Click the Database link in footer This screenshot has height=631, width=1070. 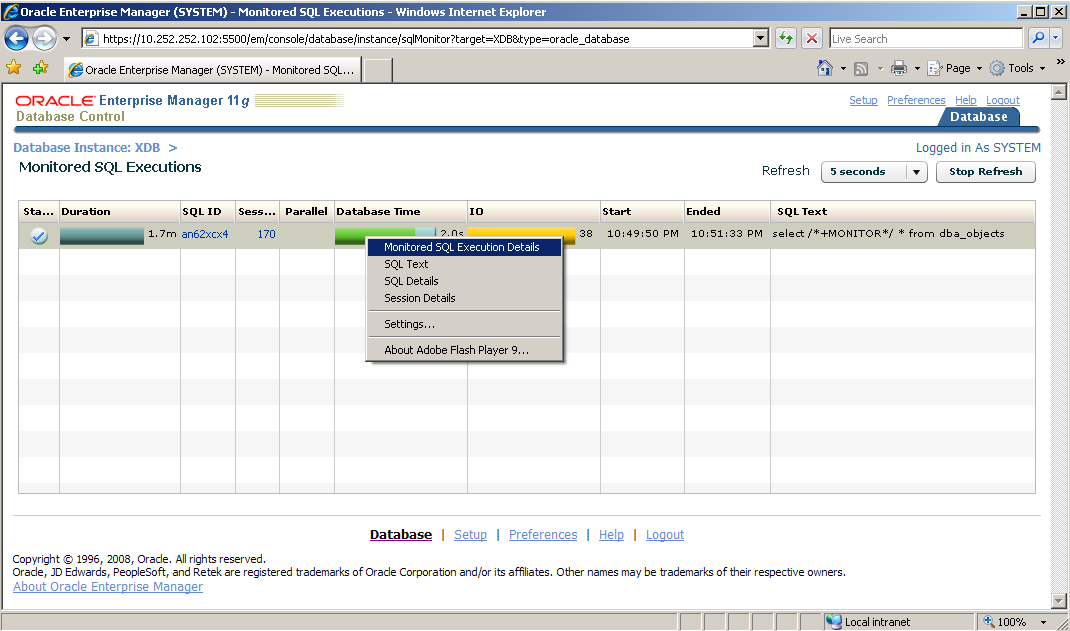[401, 535]
